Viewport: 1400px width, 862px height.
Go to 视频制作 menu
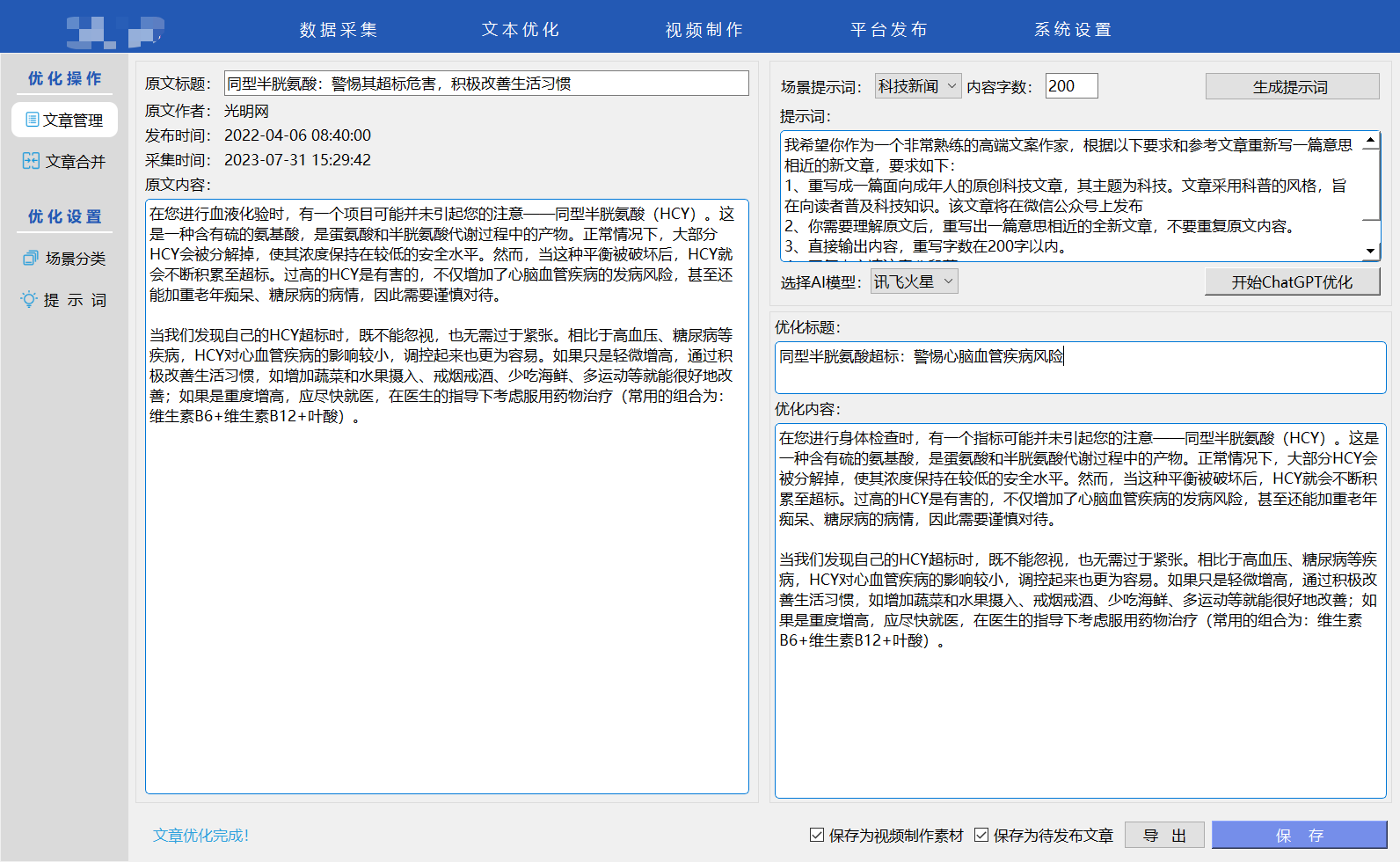(704, 30)
